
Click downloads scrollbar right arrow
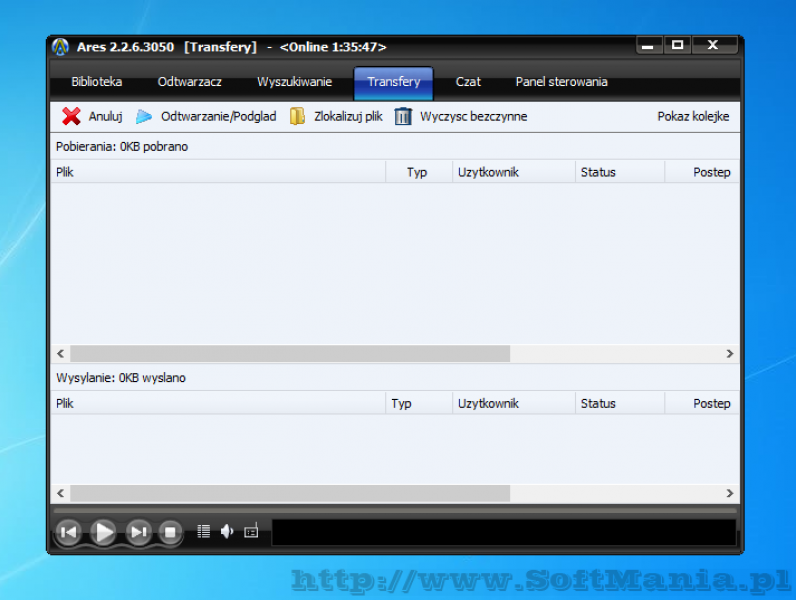[730, 354]
